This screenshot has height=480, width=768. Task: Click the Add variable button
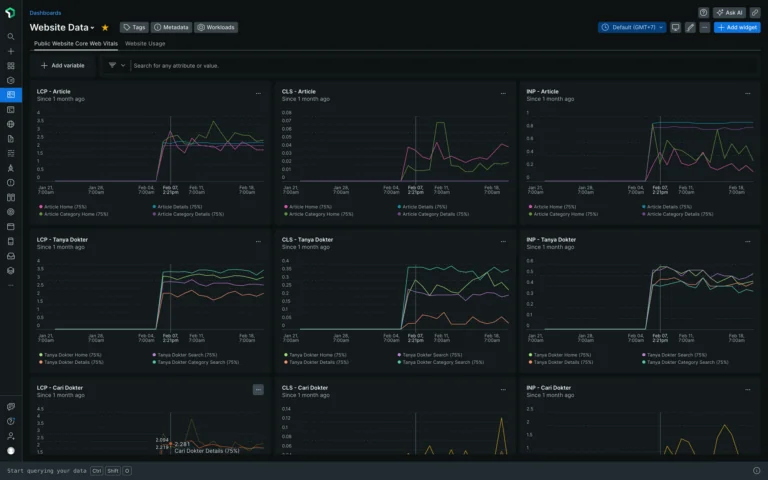point(62,65)
